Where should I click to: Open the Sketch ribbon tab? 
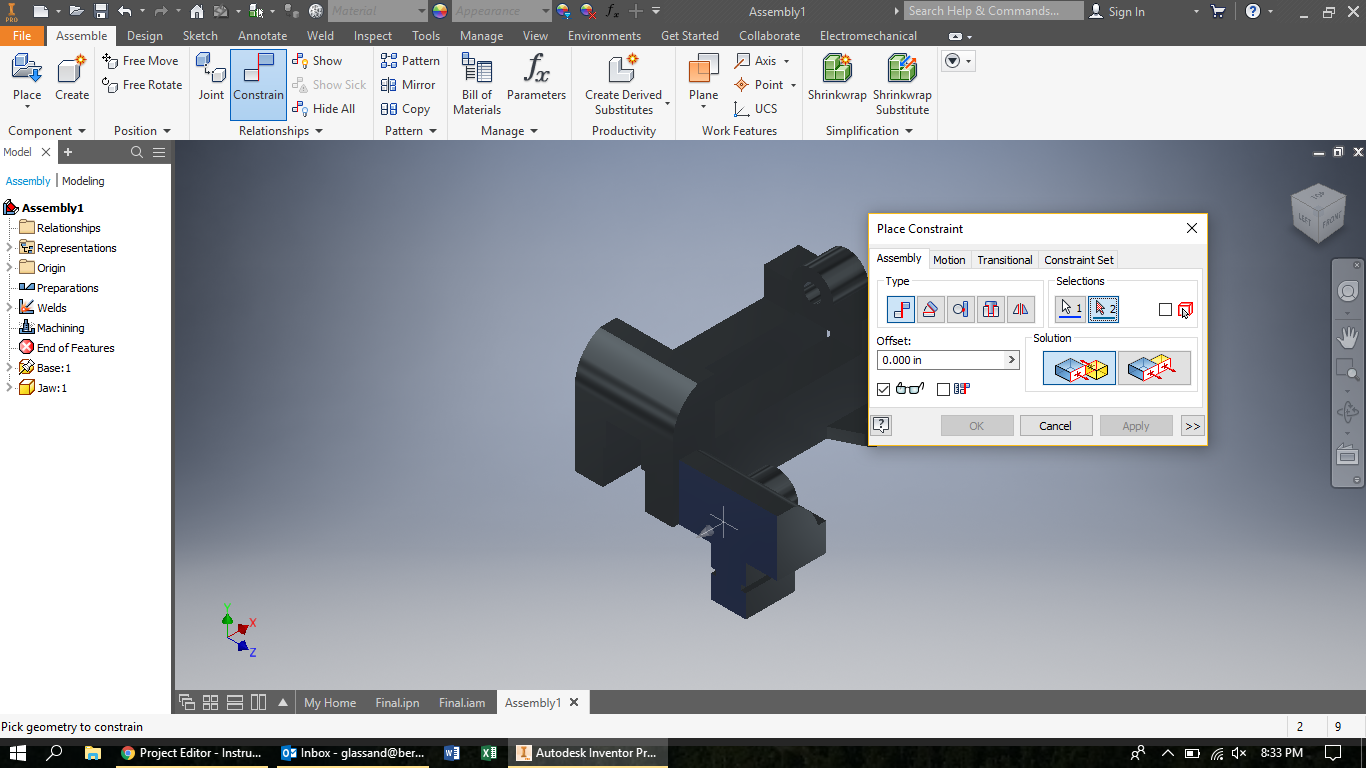coord(200,36)
